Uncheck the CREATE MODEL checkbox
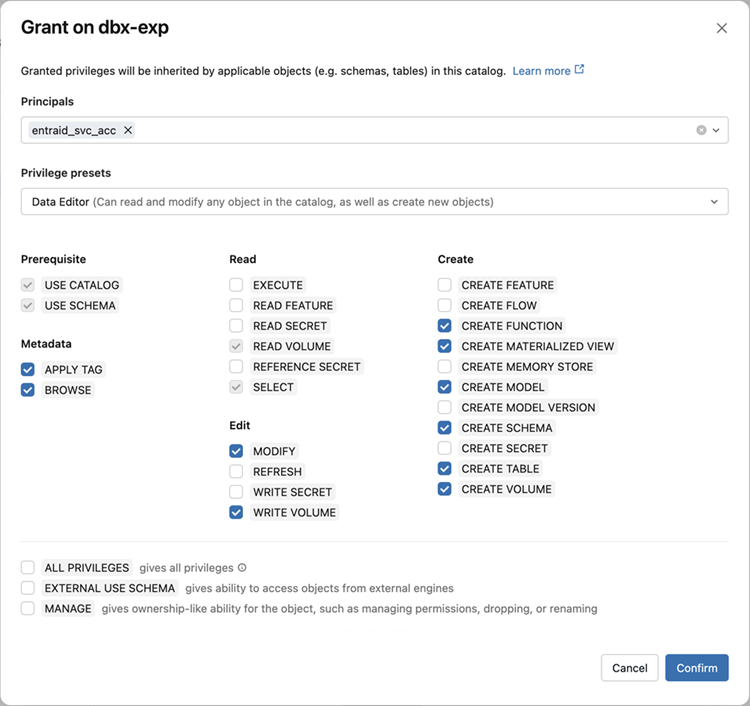750x706 pixels. (444, 387)
